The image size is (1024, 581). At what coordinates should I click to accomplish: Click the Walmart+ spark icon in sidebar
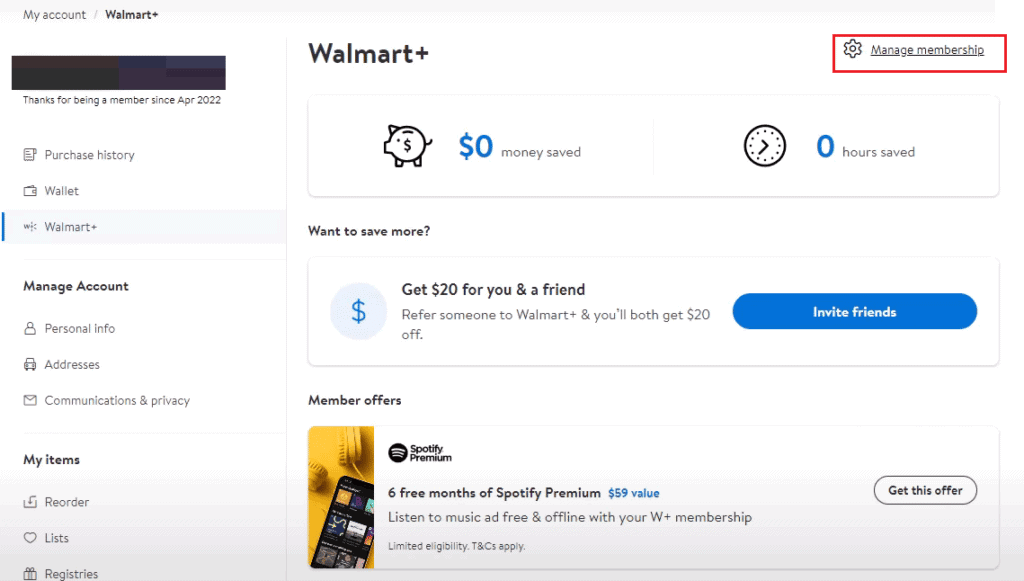(30, 227)
